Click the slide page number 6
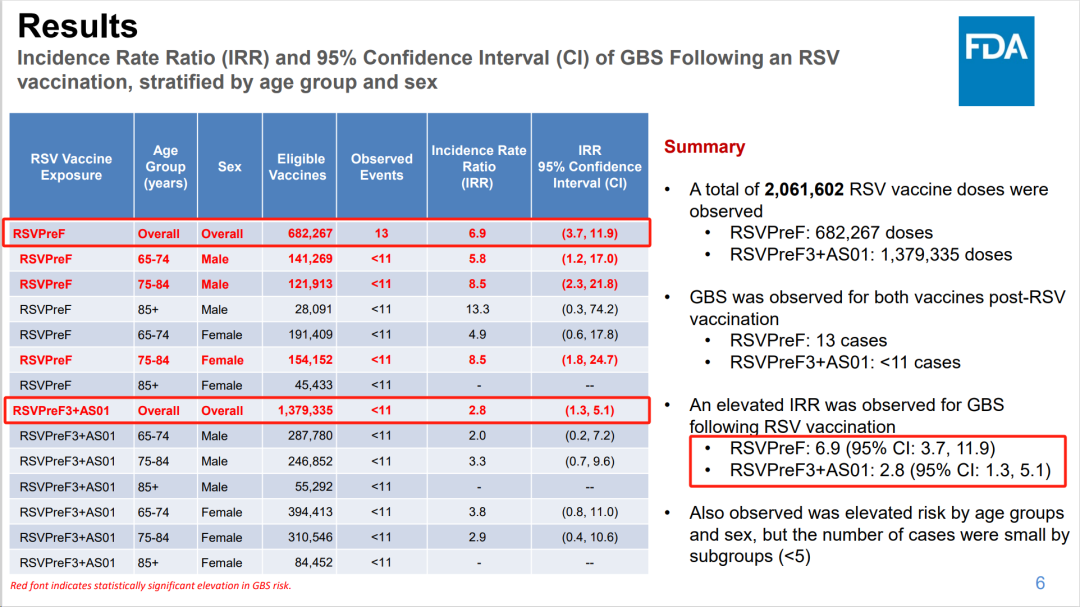The height and width of the screenshot is (607, 1080). click(x=1040, y=584)
